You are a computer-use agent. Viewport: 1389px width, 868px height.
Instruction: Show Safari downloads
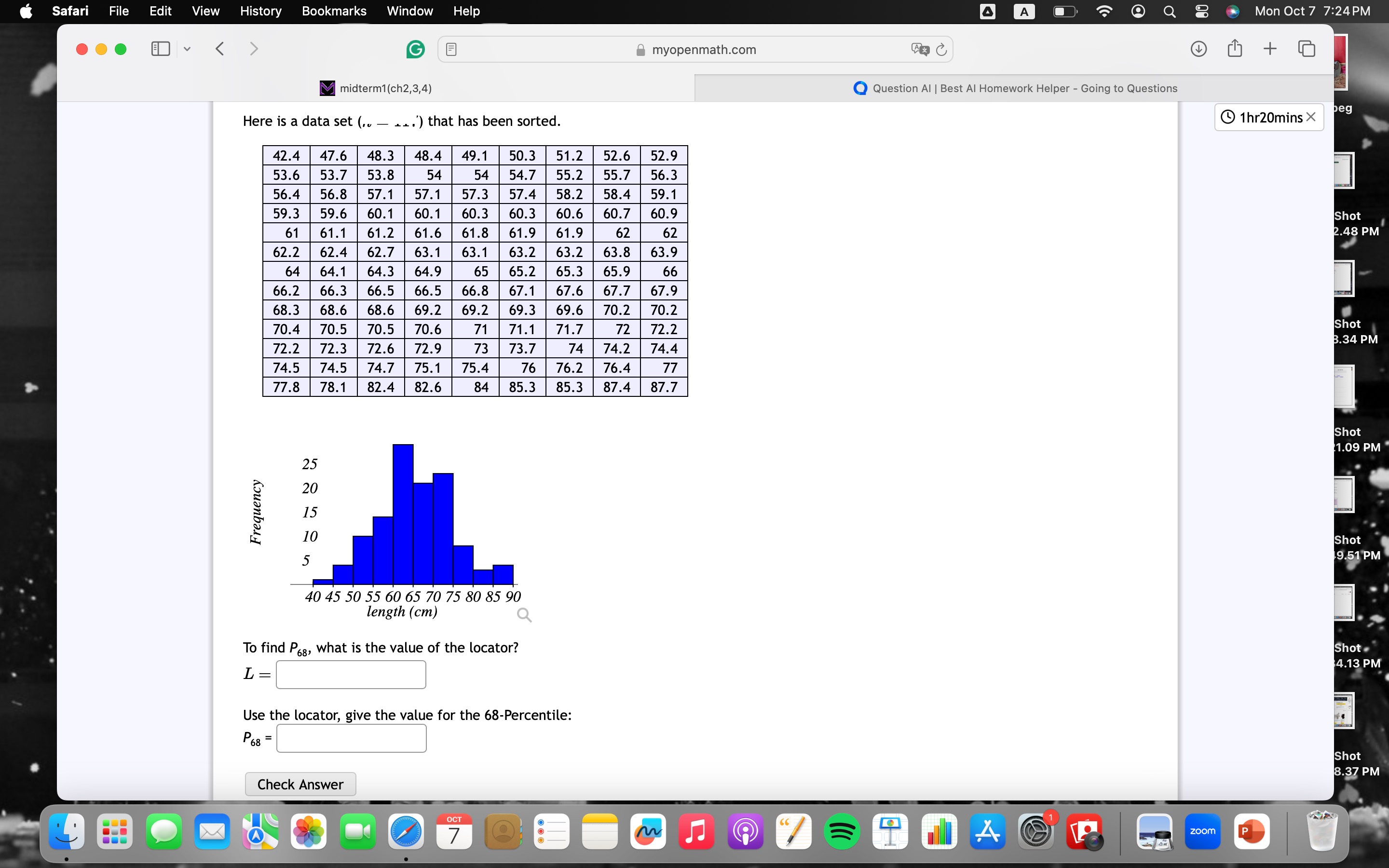(x=1198, y=49)
